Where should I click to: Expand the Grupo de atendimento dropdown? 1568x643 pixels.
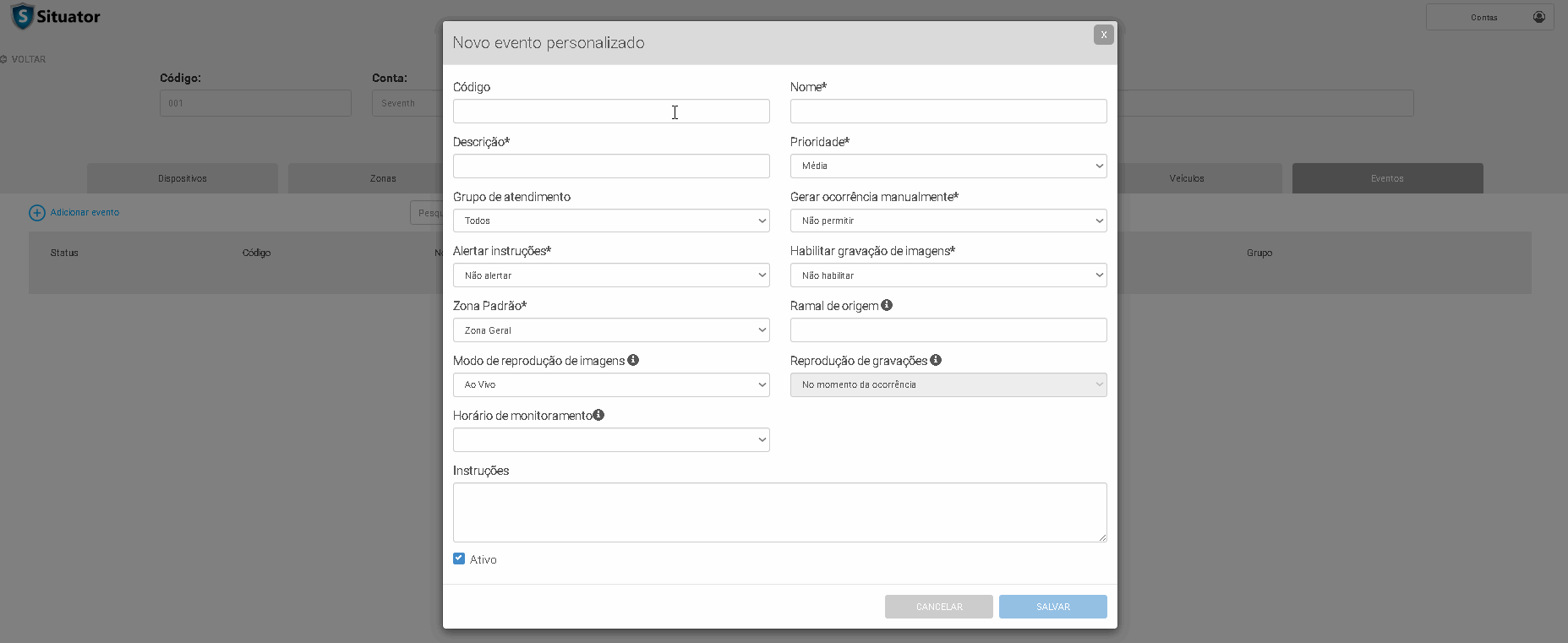point(610,221)
